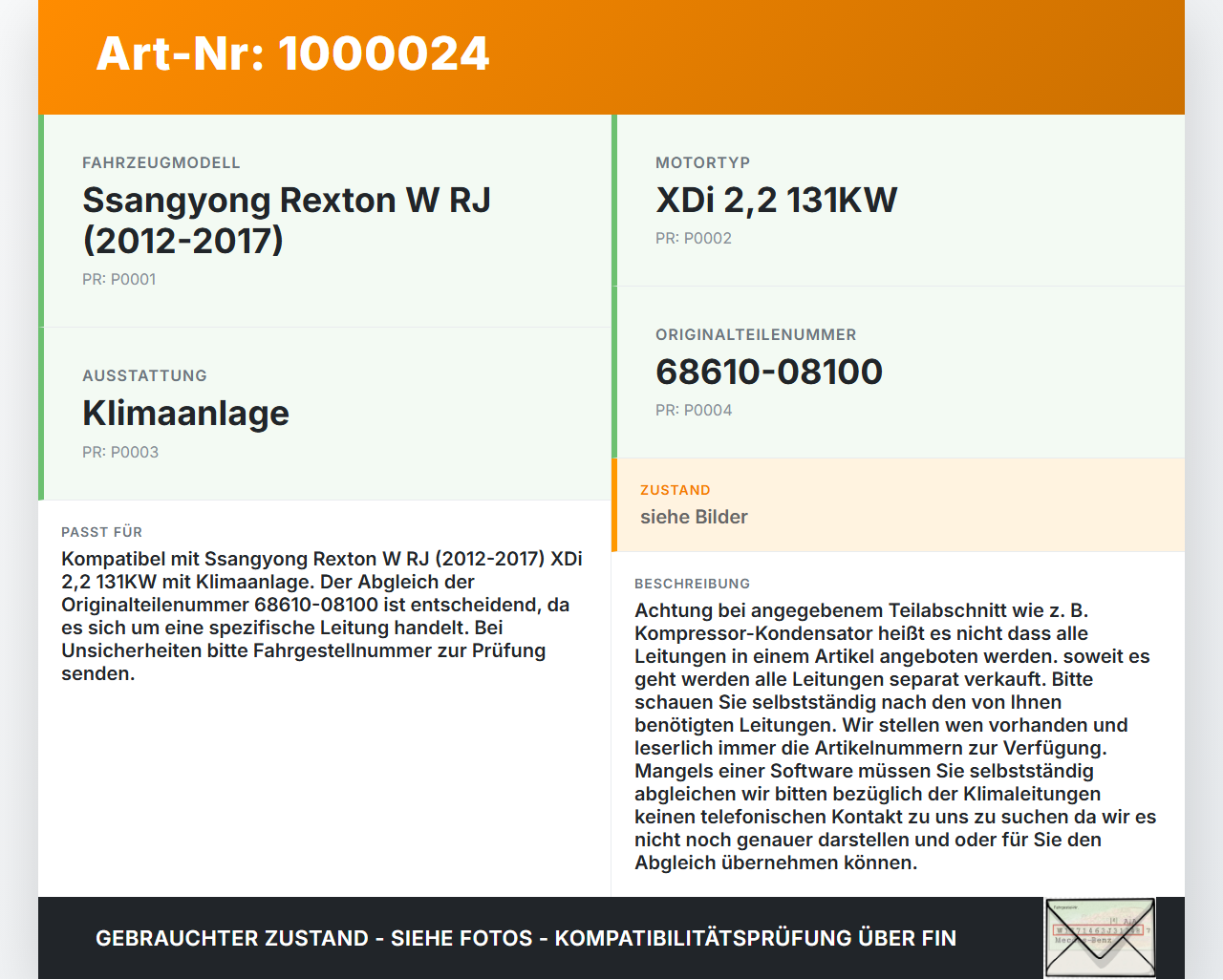This screenshot has width=1223, height=980.
Task: Click the 'Achtung bei angegebenem Teilabschnitt' description paragraph
Action: pyautogui.click(x=895, y=736)
